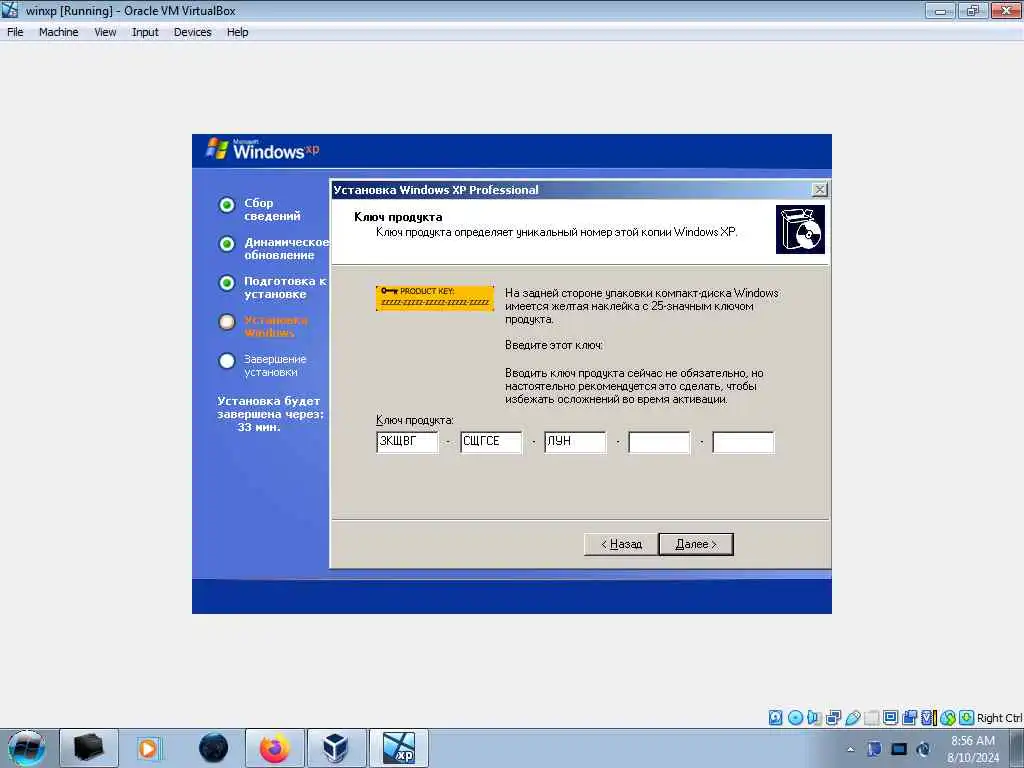Click the yellow PRODUCT KEY sticker image
1024x768 pixels.
pos(435,298)
